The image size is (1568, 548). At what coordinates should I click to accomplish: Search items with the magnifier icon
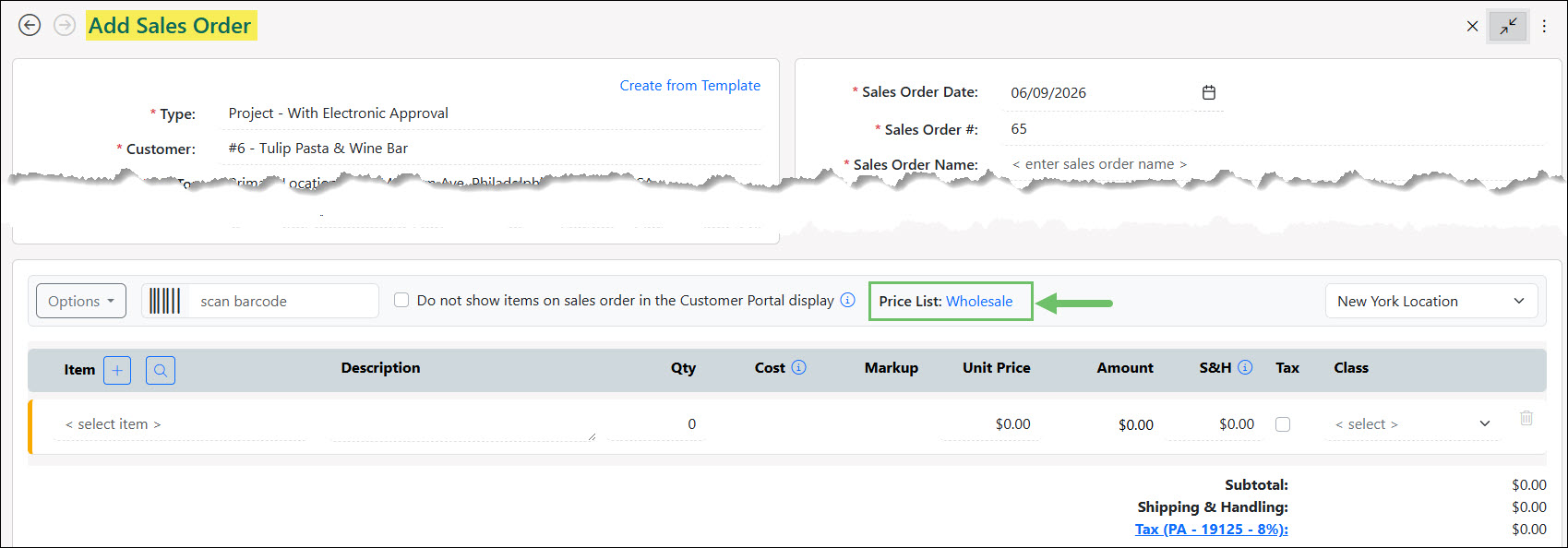[161, 370]
